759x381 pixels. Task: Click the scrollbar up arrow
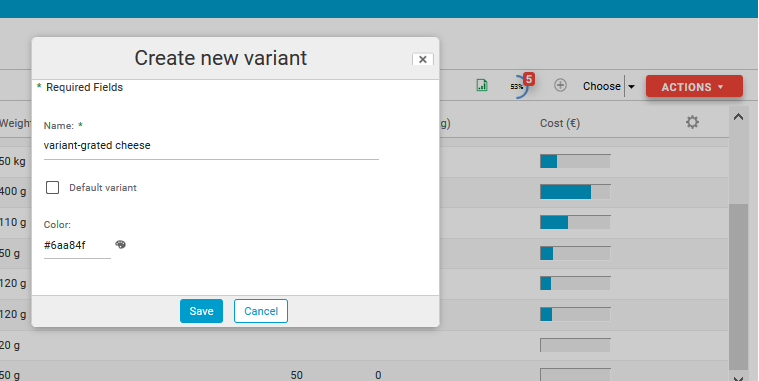pos(738,117)
